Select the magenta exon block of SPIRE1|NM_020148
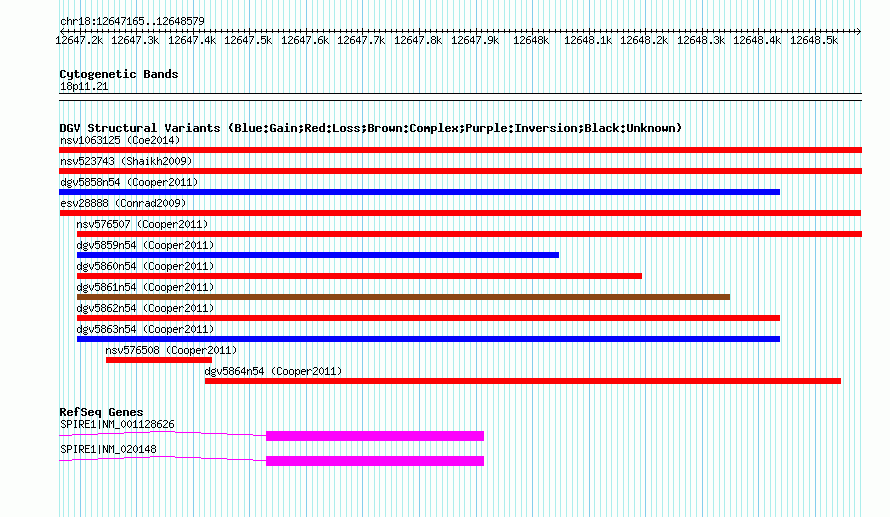This screenshot has height=517, width=890. click(375, 461)
